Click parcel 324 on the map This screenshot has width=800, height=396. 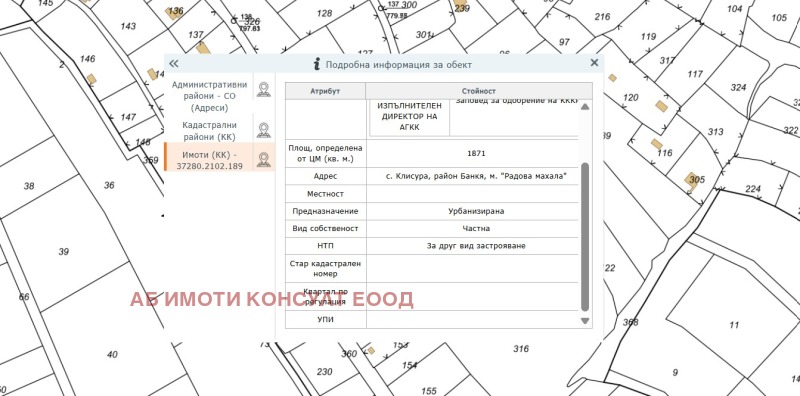pos(738,87)
